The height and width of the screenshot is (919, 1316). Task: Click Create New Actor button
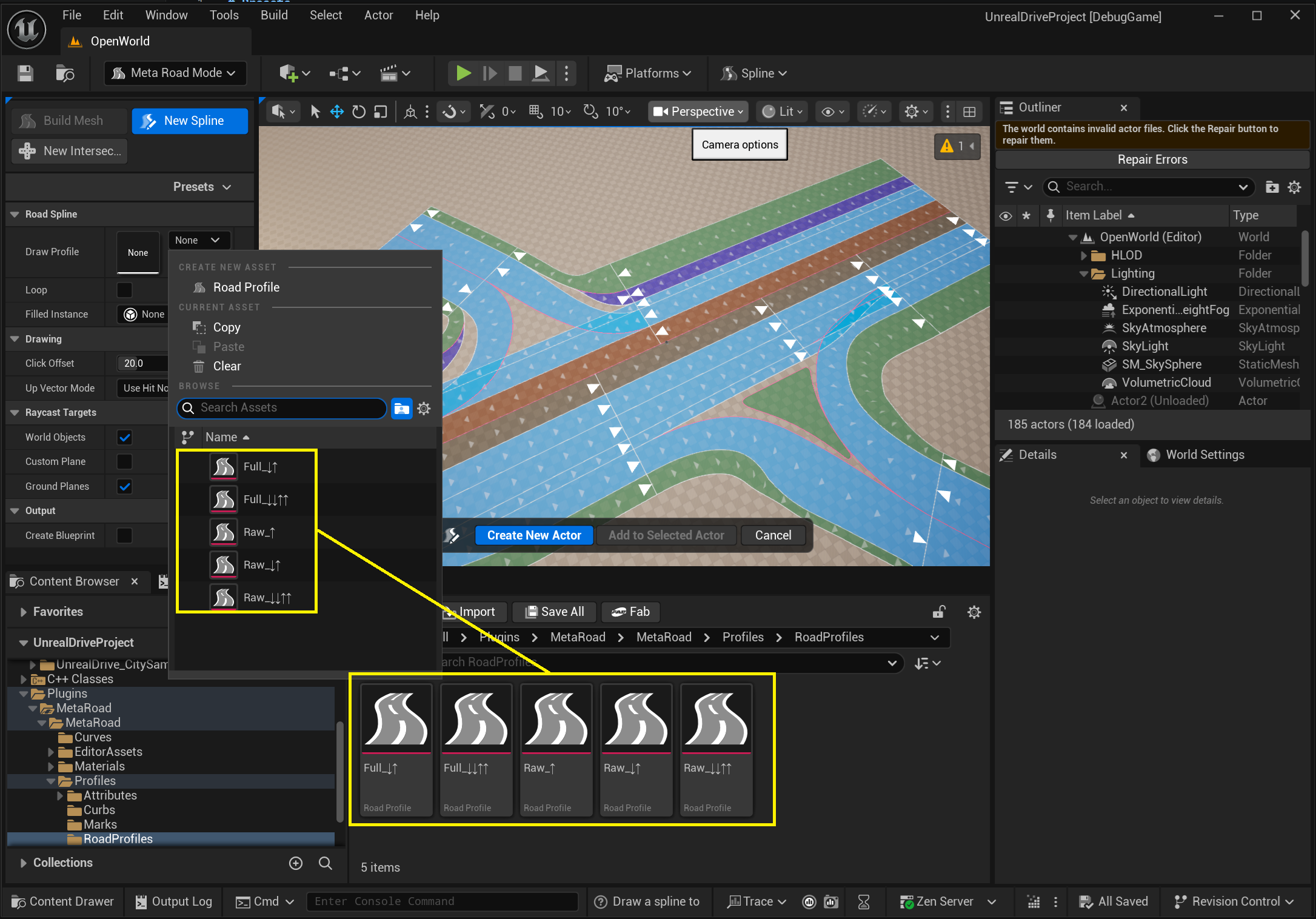pos(534,535)
